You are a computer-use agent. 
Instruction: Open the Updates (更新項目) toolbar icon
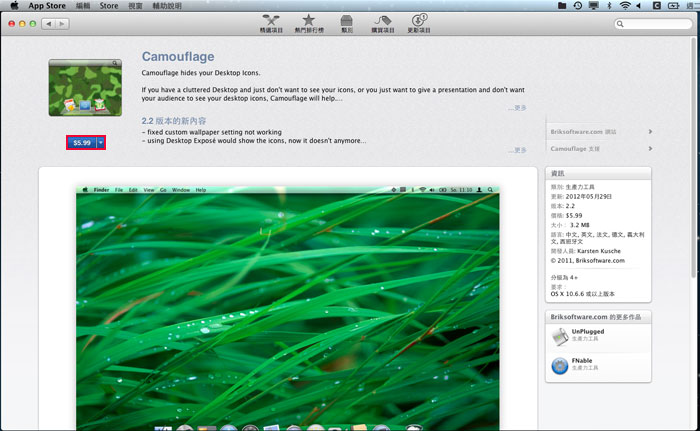419,23
